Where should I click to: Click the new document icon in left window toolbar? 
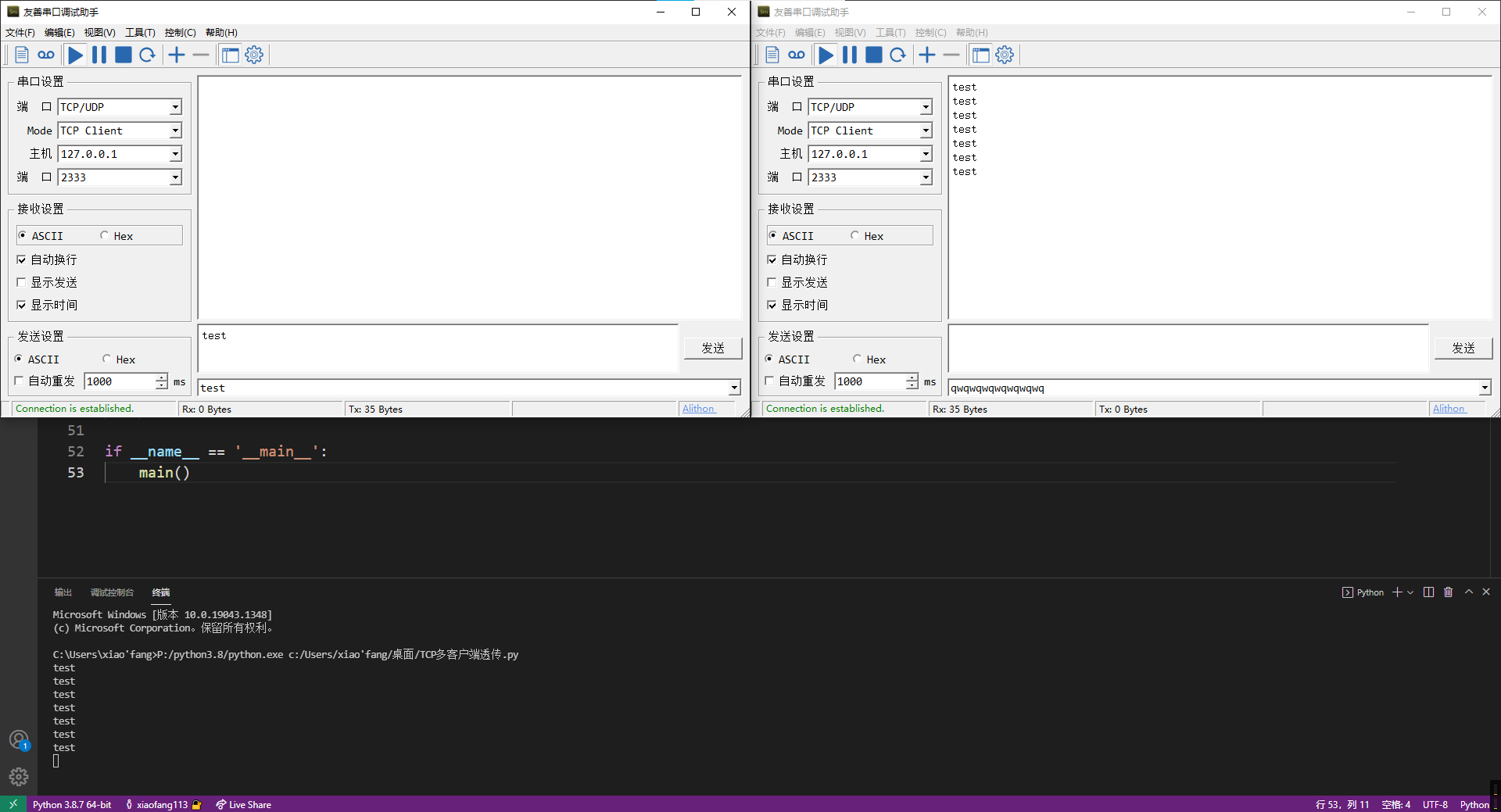pos(22,55)
